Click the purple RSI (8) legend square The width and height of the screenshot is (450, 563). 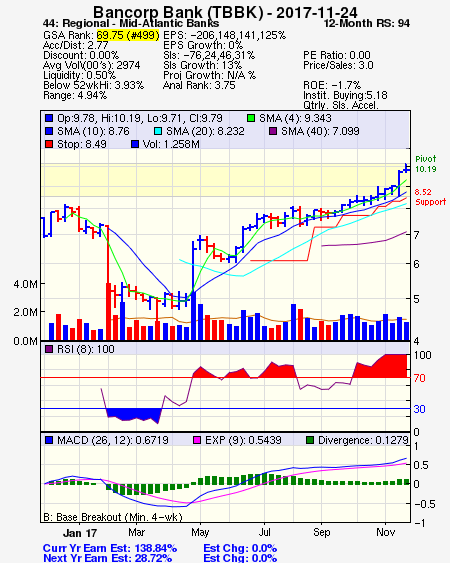point(49,349)
